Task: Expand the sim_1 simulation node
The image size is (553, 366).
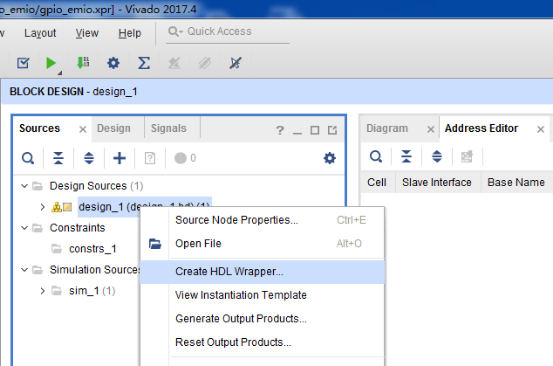Action: pyautogui.click(x=42, y=291)
